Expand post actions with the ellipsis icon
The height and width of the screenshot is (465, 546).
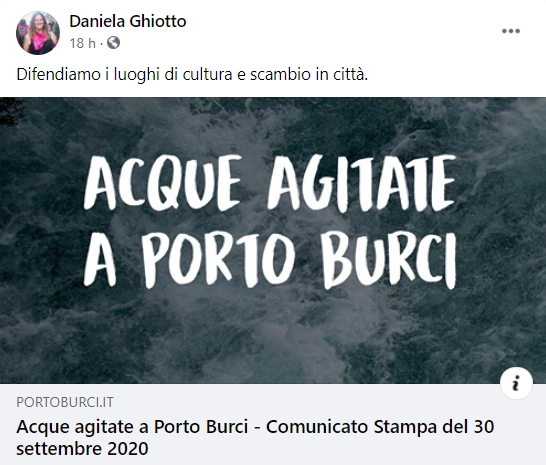(x=511, y=31)
